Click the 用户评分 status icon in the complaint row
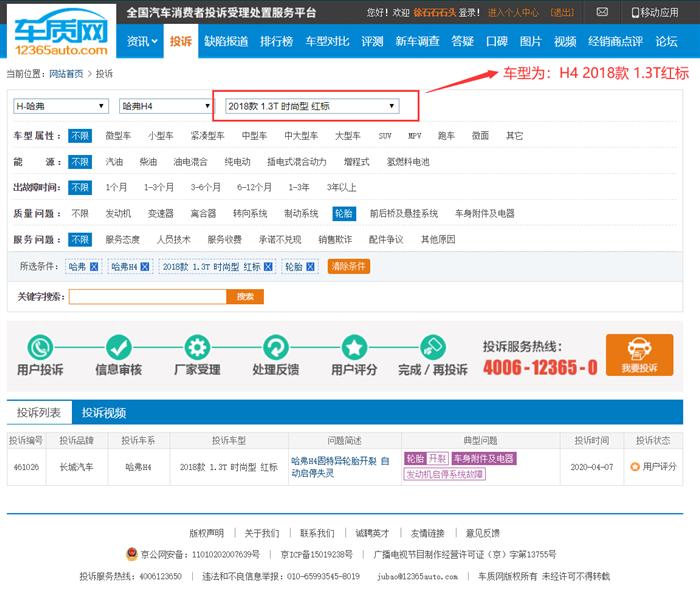The image size is (700, 590). [x=635, y=467]
